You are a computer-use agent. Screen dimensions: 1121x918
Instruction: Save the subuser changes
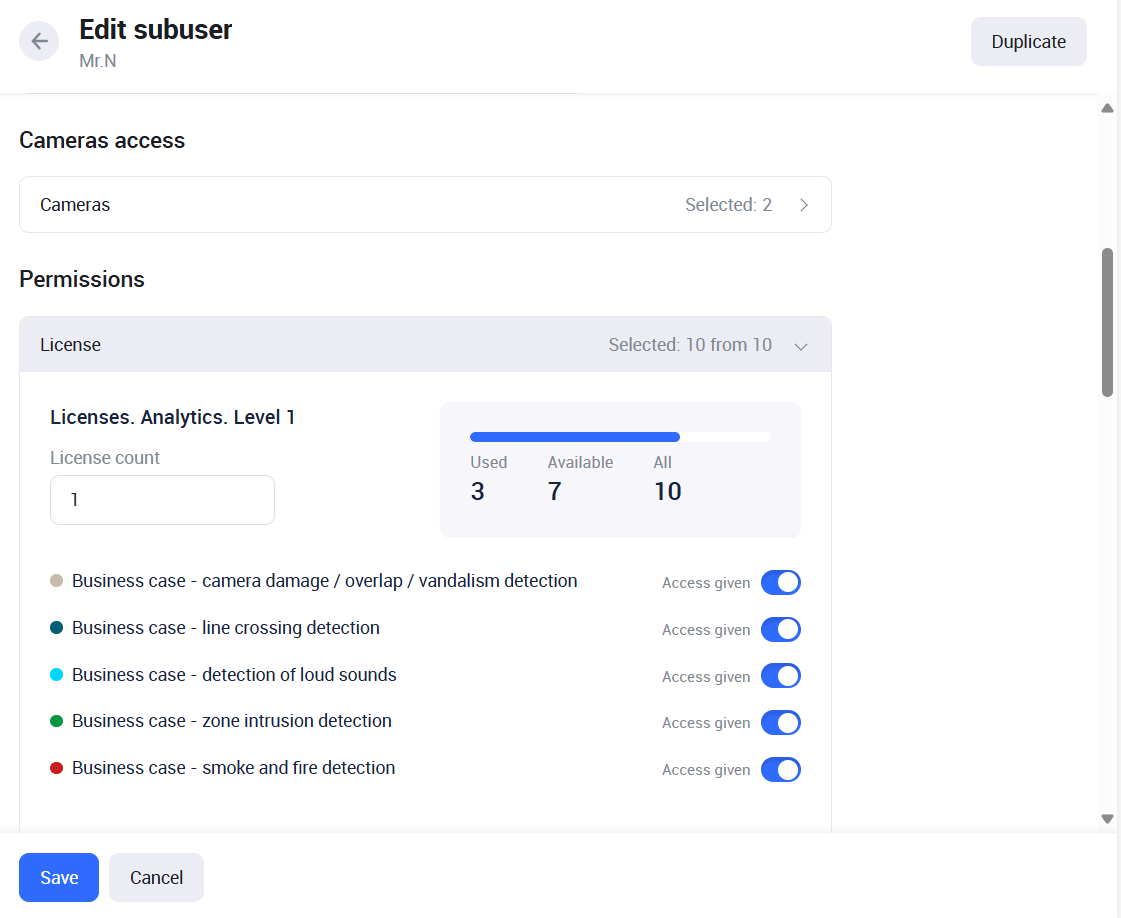pyautogui.click(x=59, y=877)
